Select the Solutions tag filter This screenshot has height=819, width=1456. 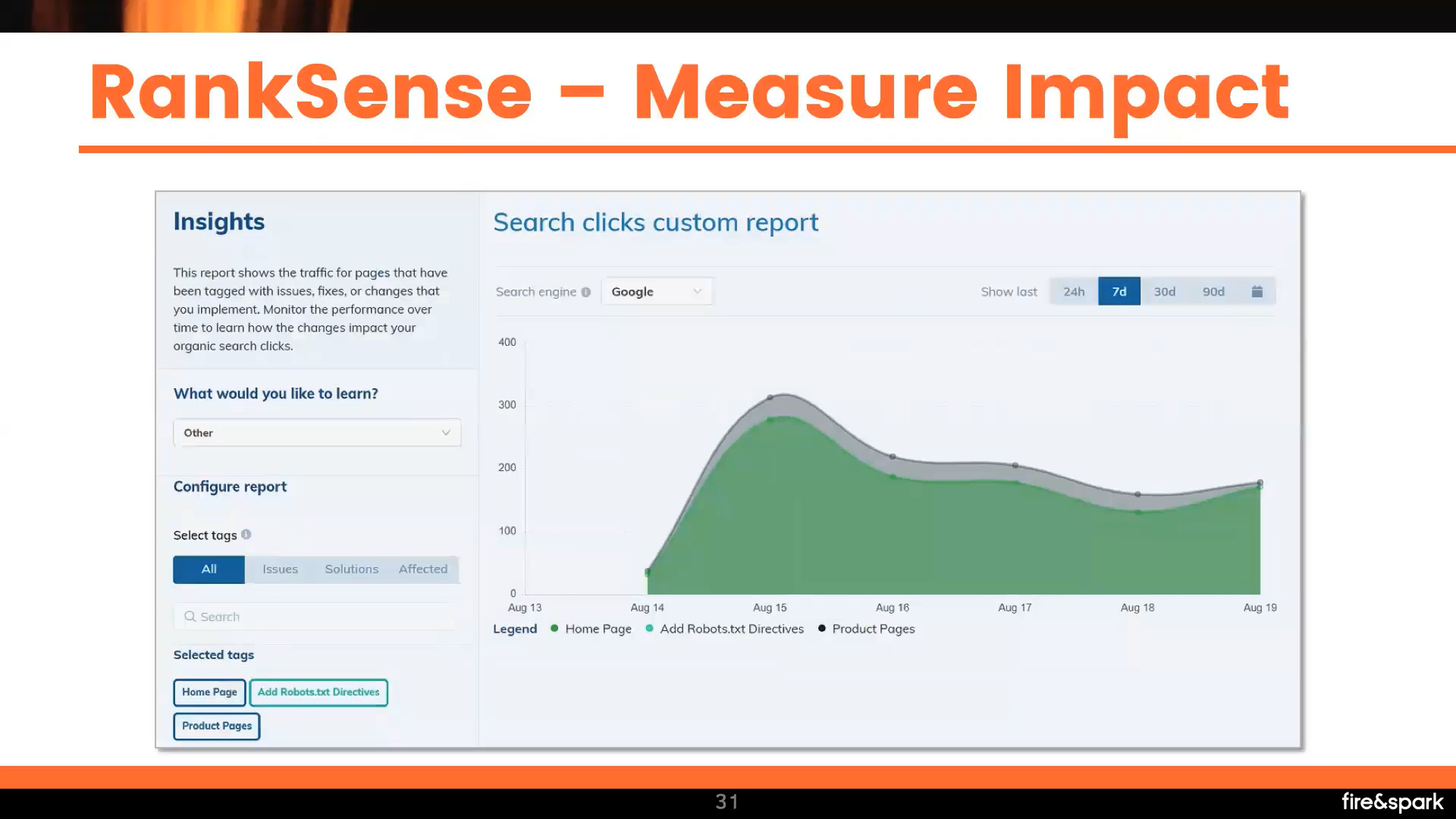click(x=351, y=569)
